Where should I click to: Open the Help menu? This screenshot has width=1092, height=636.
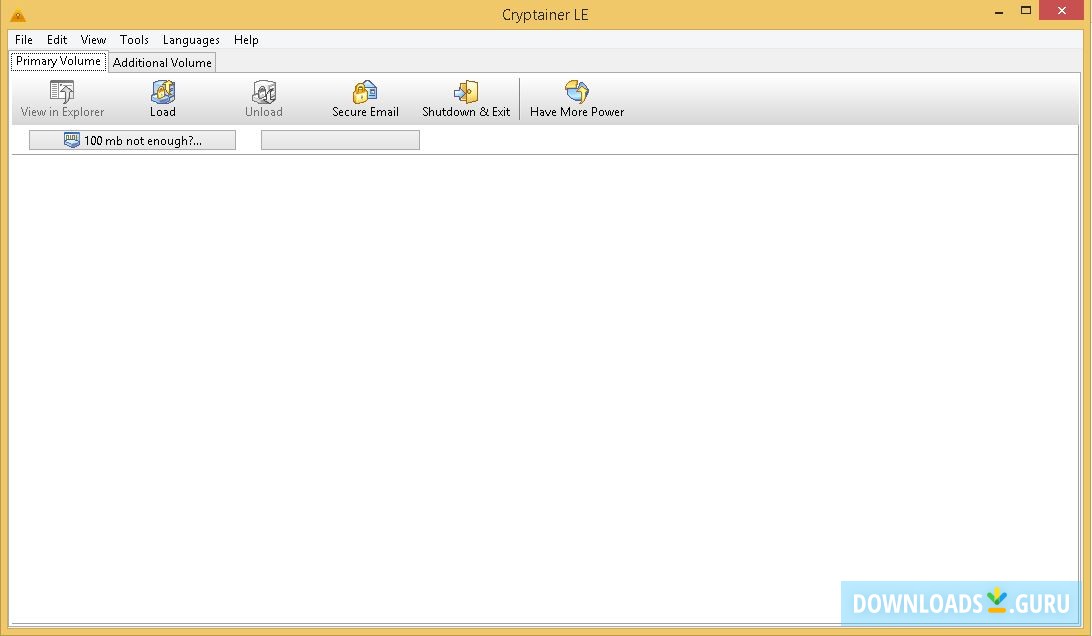[x=246, y=40]
